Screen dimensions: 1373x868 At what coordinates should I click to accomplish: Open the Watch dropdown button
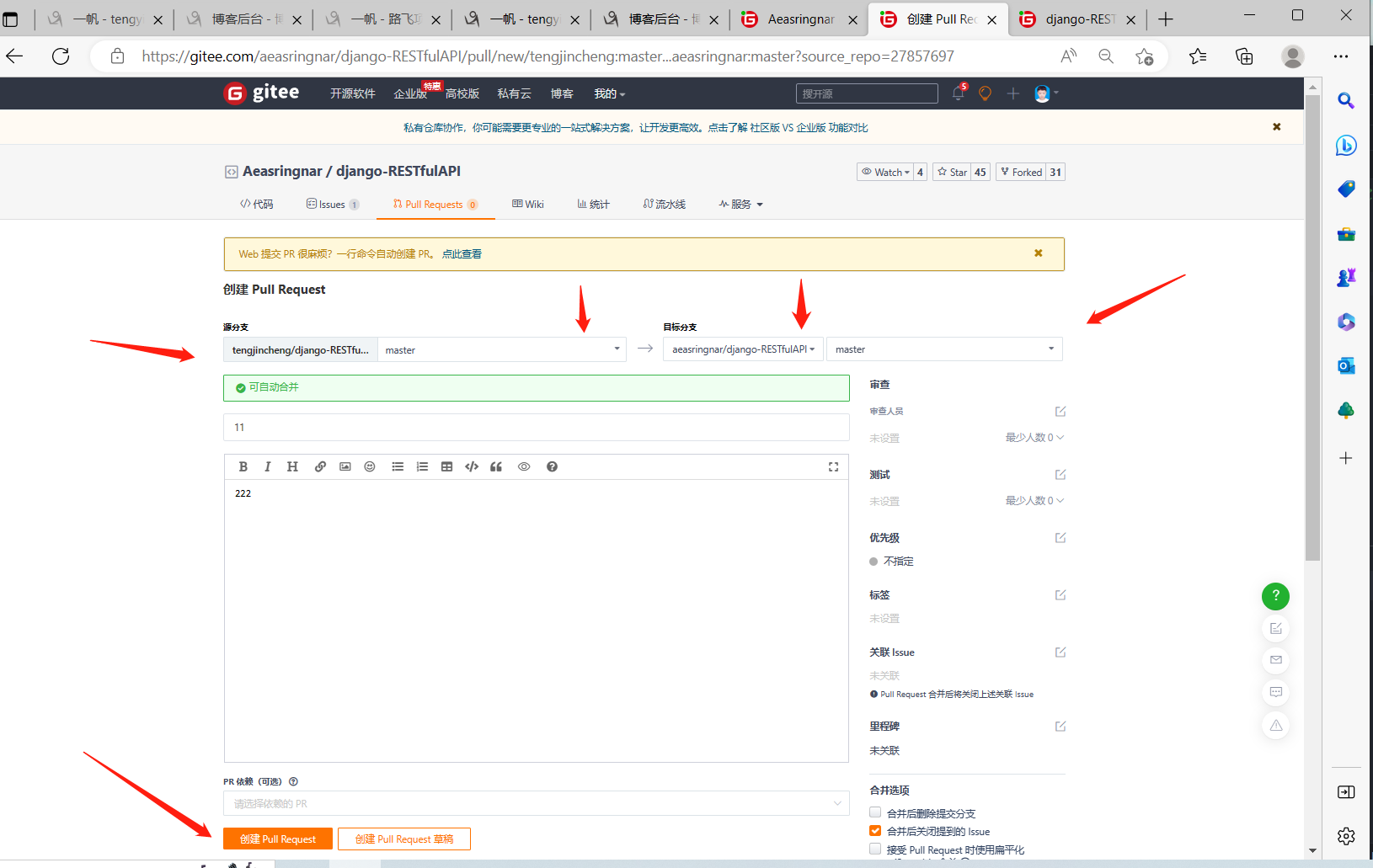pyautogui.click(x=885, y=172)
